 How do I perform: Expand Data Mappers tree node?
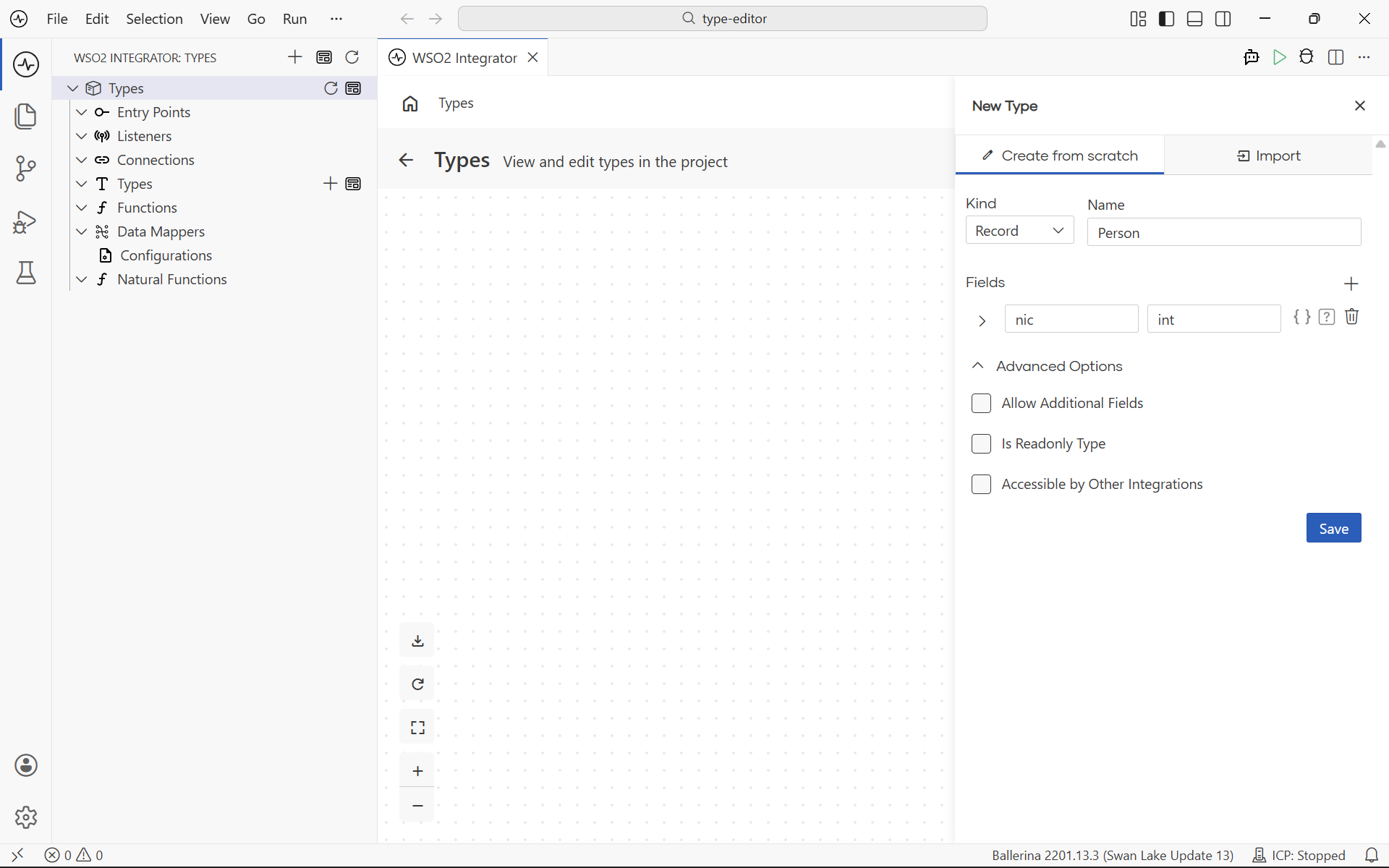point(82,231)
